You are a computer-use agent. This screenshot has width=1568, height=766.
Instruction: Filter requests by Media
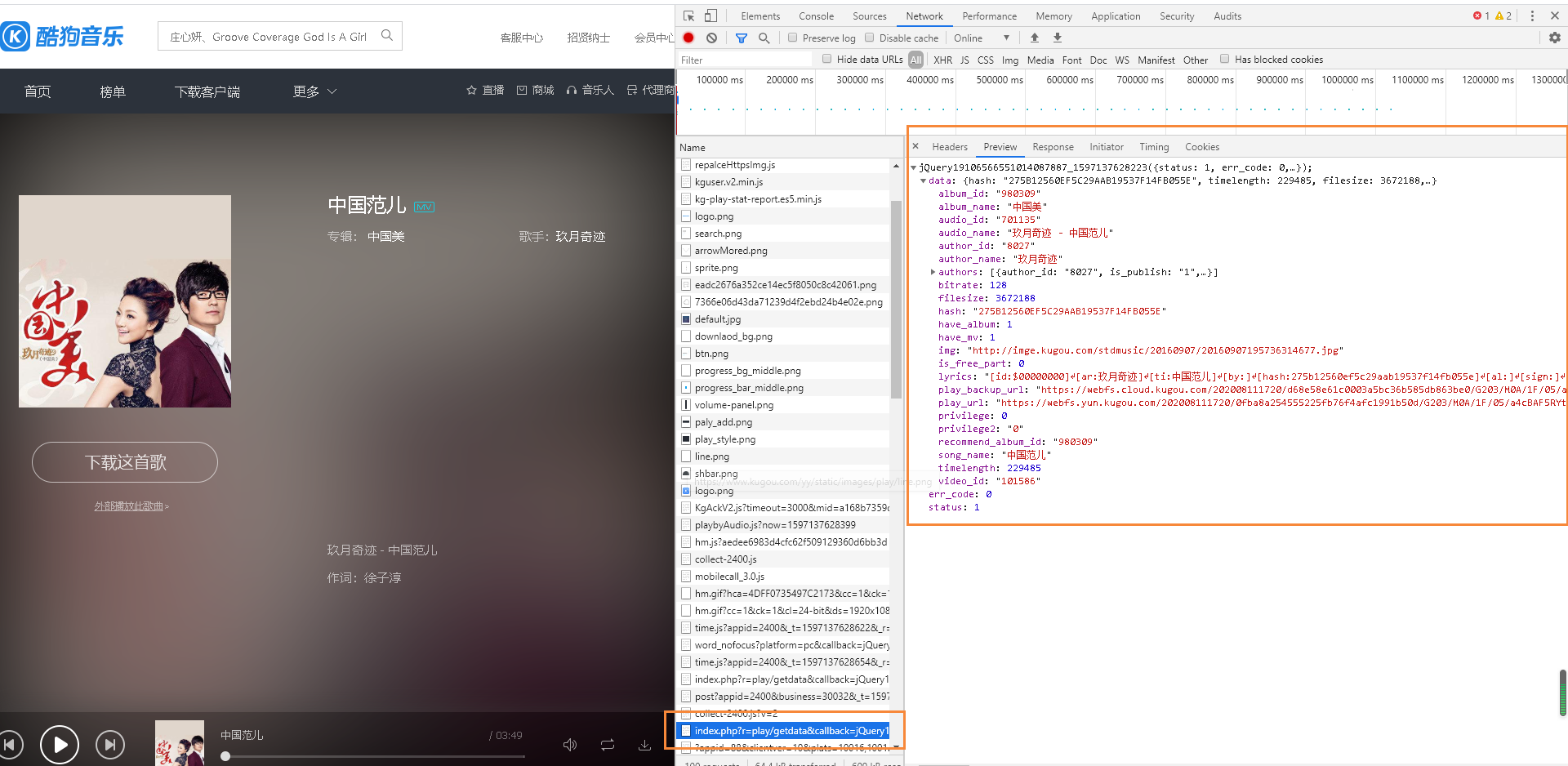tap(1040, 60)
